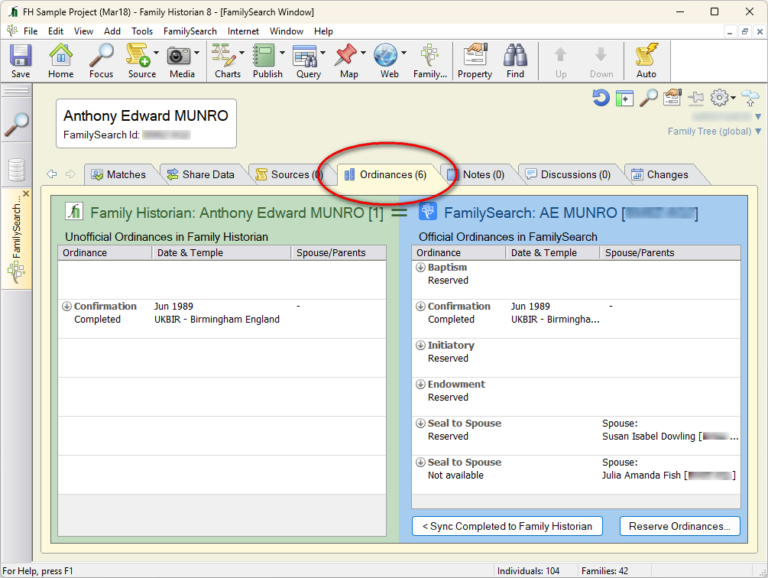Click the pin icon in top-right toolbar
This screenshot has height=578, width=768.
click(696, 98)
